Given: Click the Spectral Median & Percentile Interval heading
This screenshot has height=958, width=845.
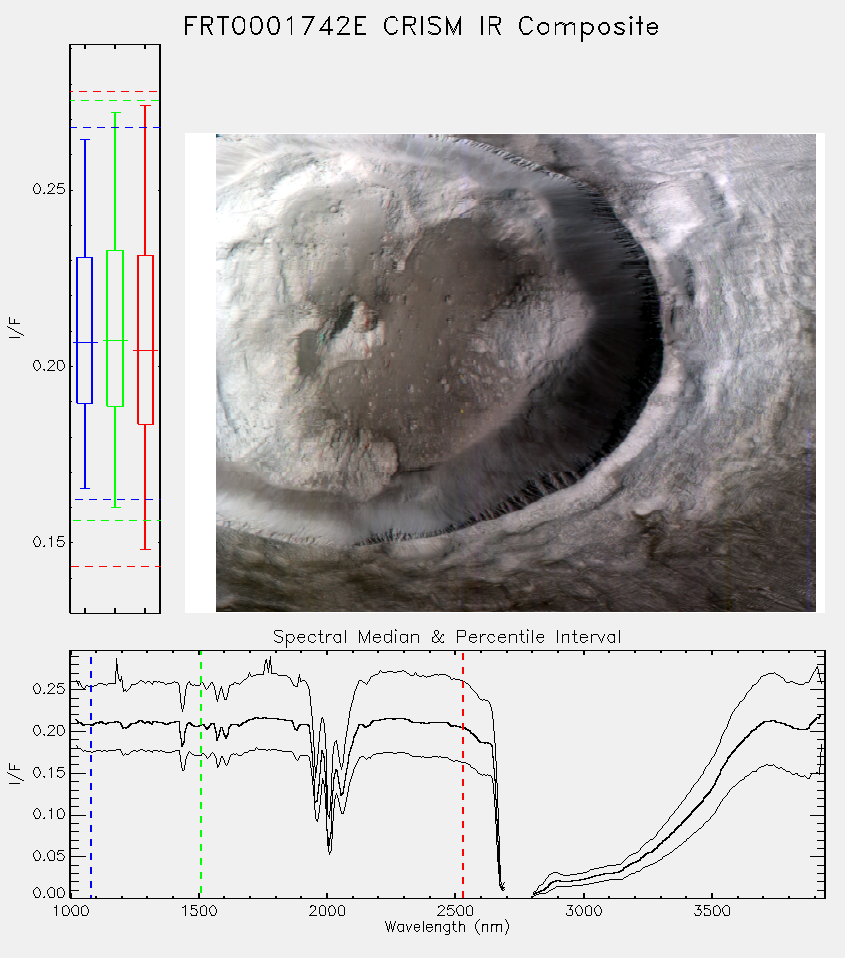Looking at the screenshot, I should point(447,637).
